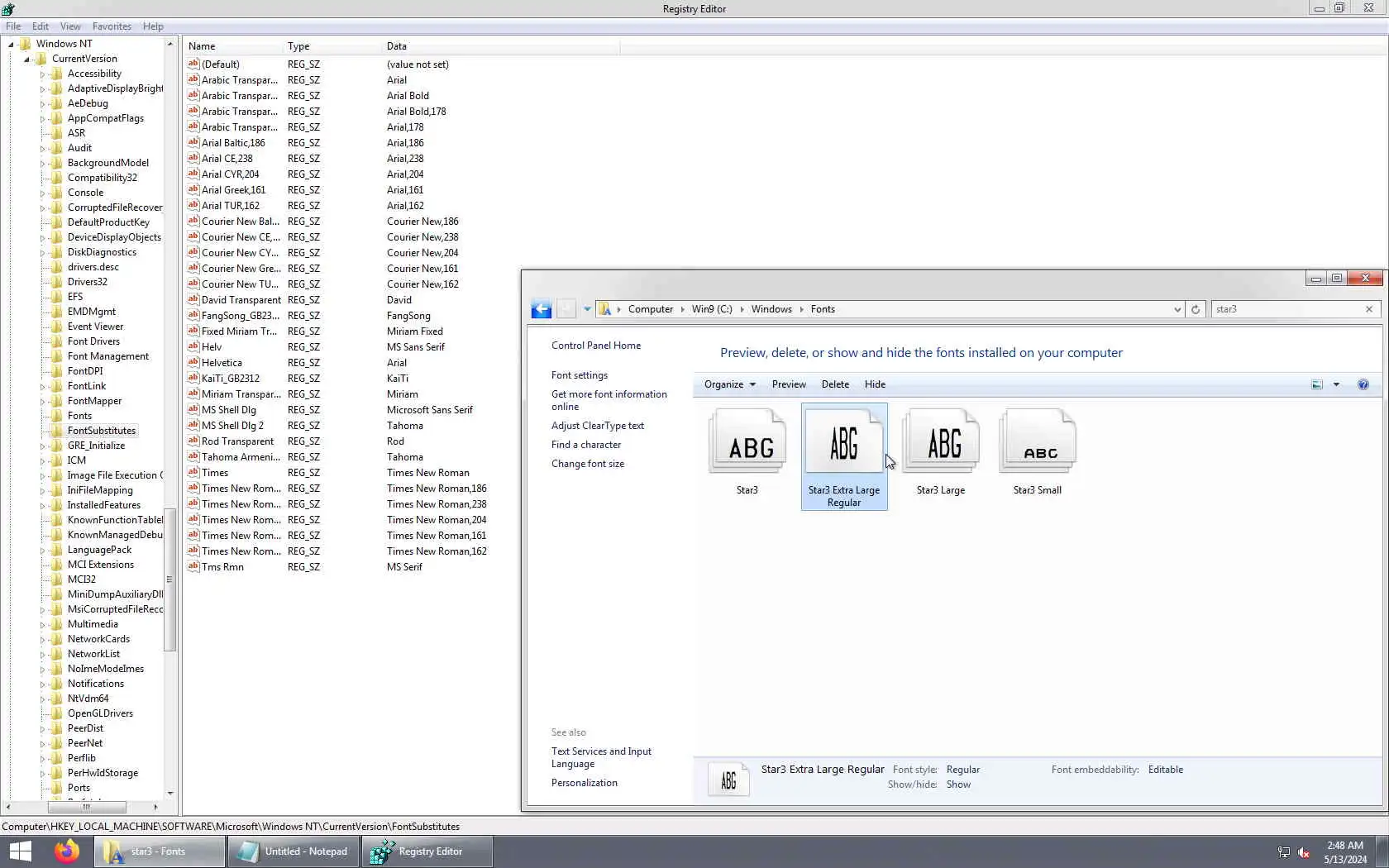Collapse the CurrentVersion key
The width and height of the screenshot is (1389, 868).
coord(26,59)
